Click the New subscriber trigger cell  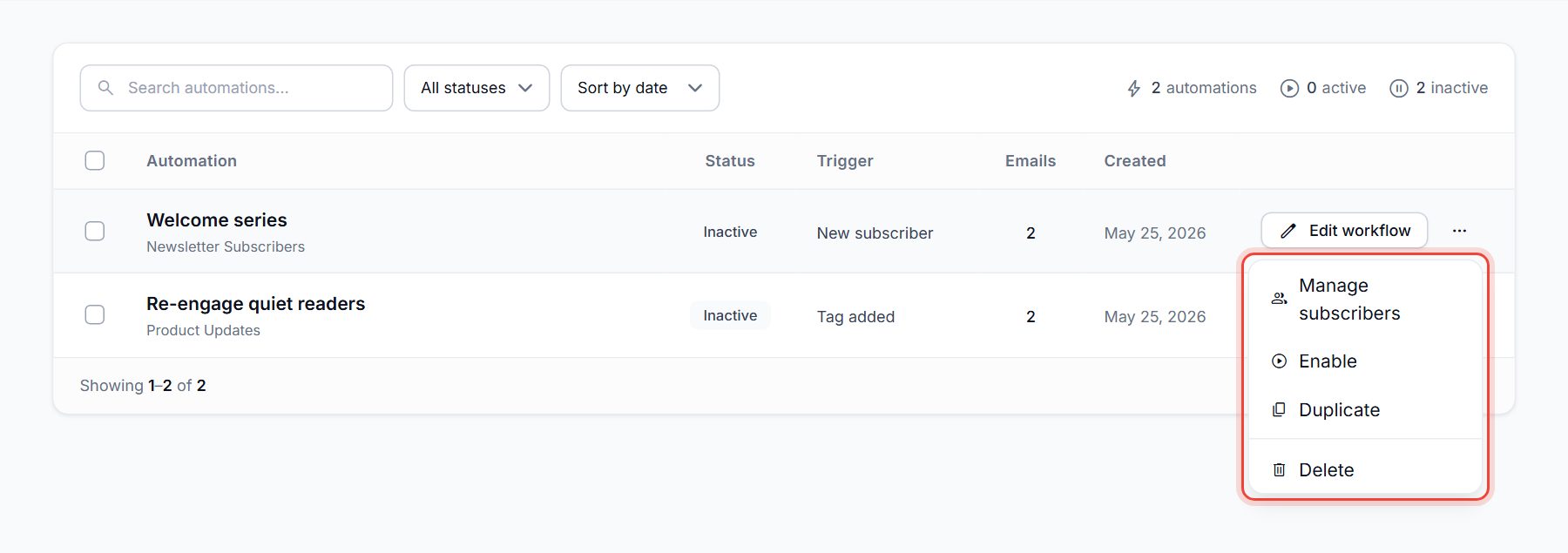pos(875,233)
